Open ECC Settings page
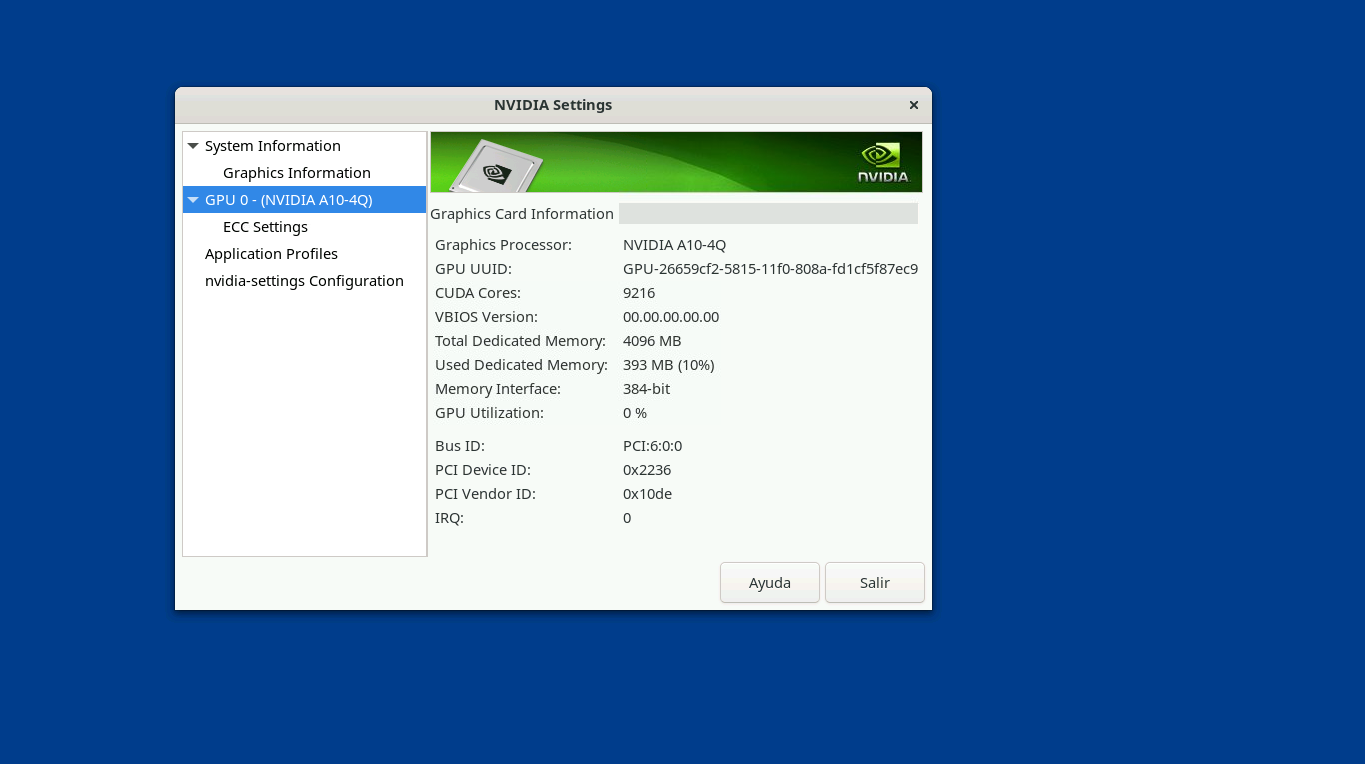This screenshot has width=1365, height=764. (x=265, y=227)
